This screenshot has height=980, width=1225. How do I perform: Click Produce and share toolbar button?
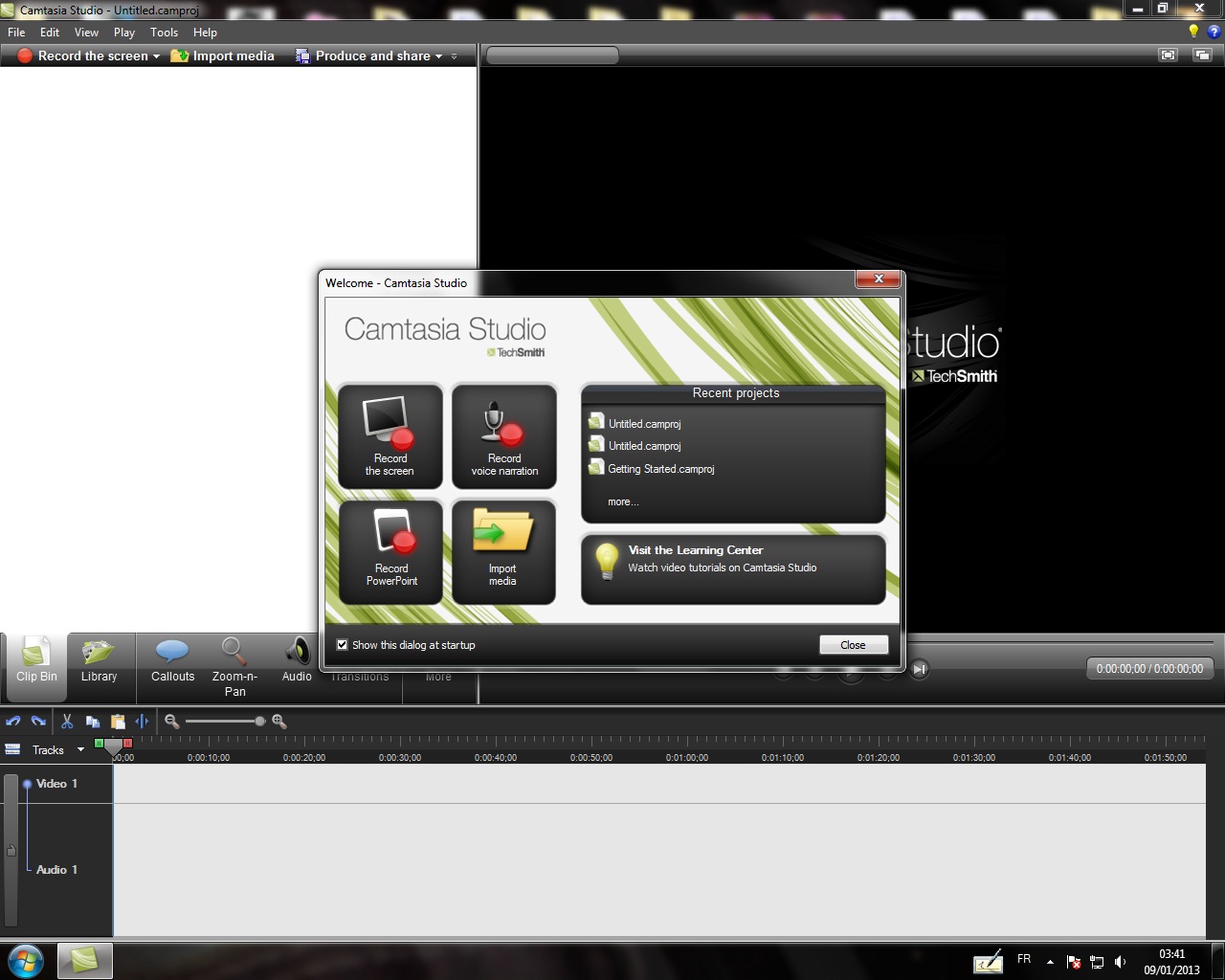(x=363, y=56)
